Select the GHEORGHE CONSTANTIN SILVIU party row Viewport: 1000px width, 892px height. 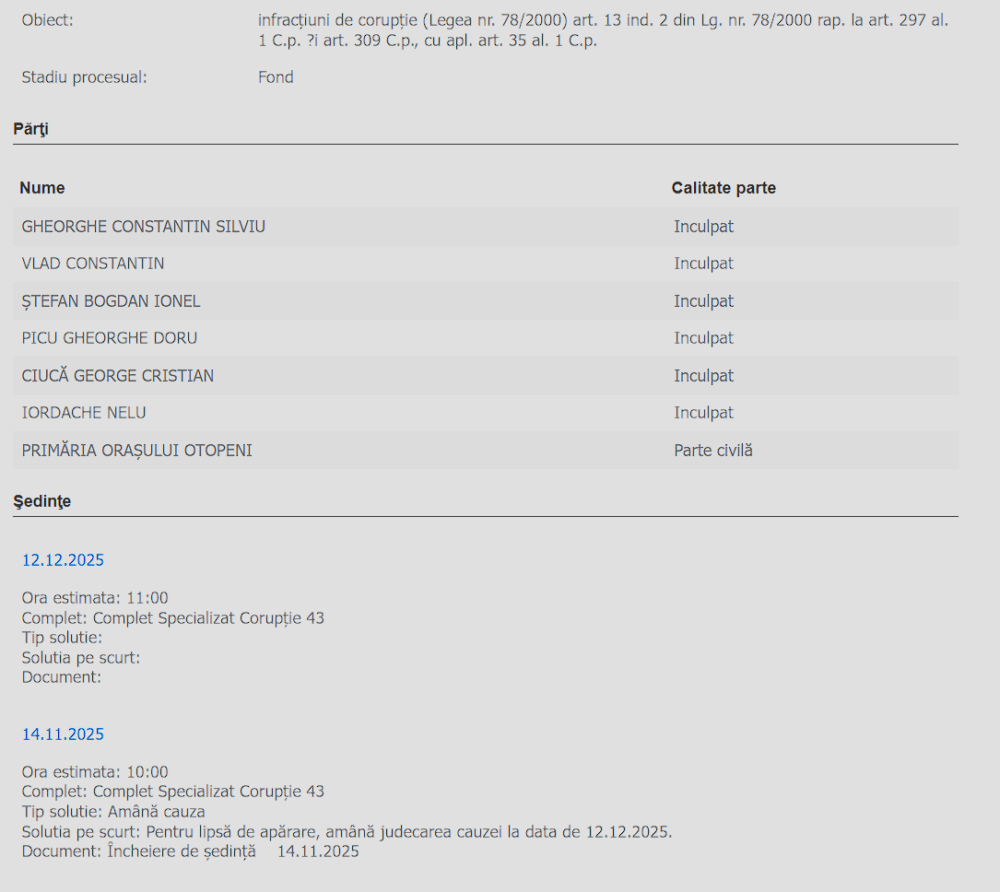pyautogui.click(x=143, y=227)
